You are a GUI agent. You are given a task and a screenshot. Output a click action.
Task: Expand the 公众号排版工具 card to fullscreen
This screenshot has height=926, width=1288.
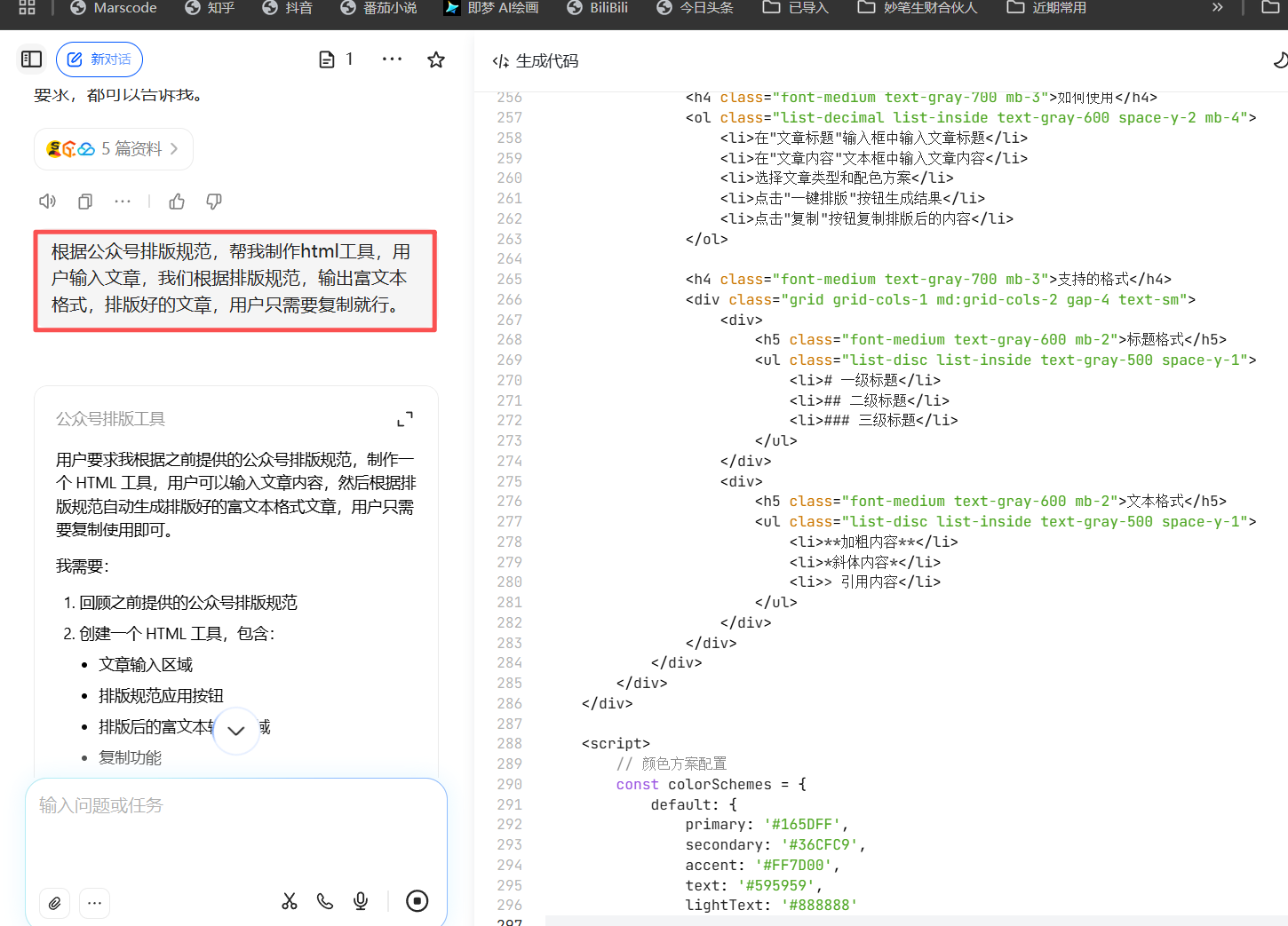(x=405, y=418)
